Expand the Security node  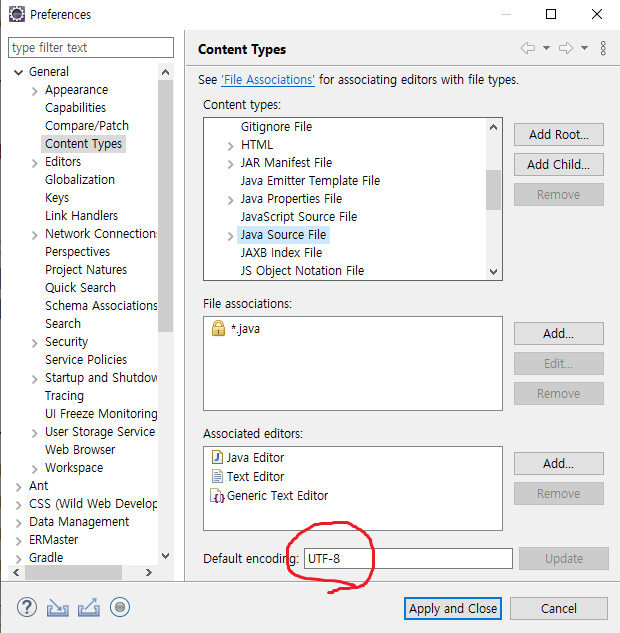tap(34, 343)
